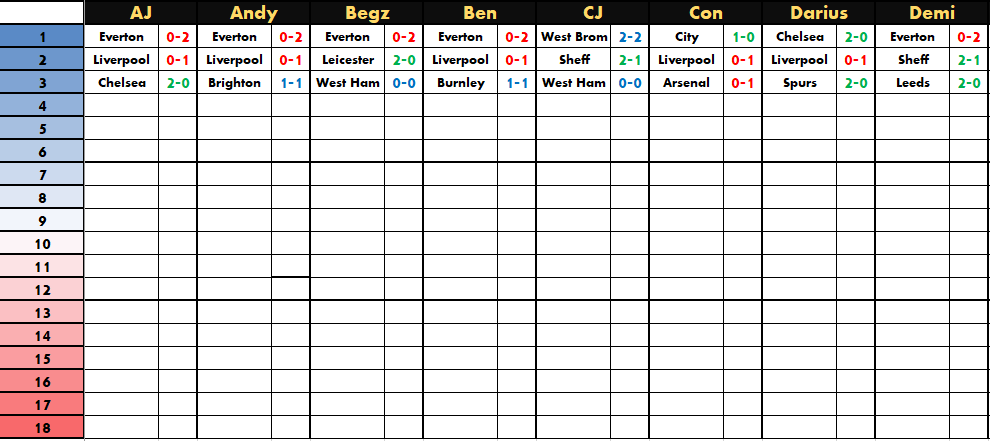Click the Arsenal cell under Con

click(x=687, y=83)
